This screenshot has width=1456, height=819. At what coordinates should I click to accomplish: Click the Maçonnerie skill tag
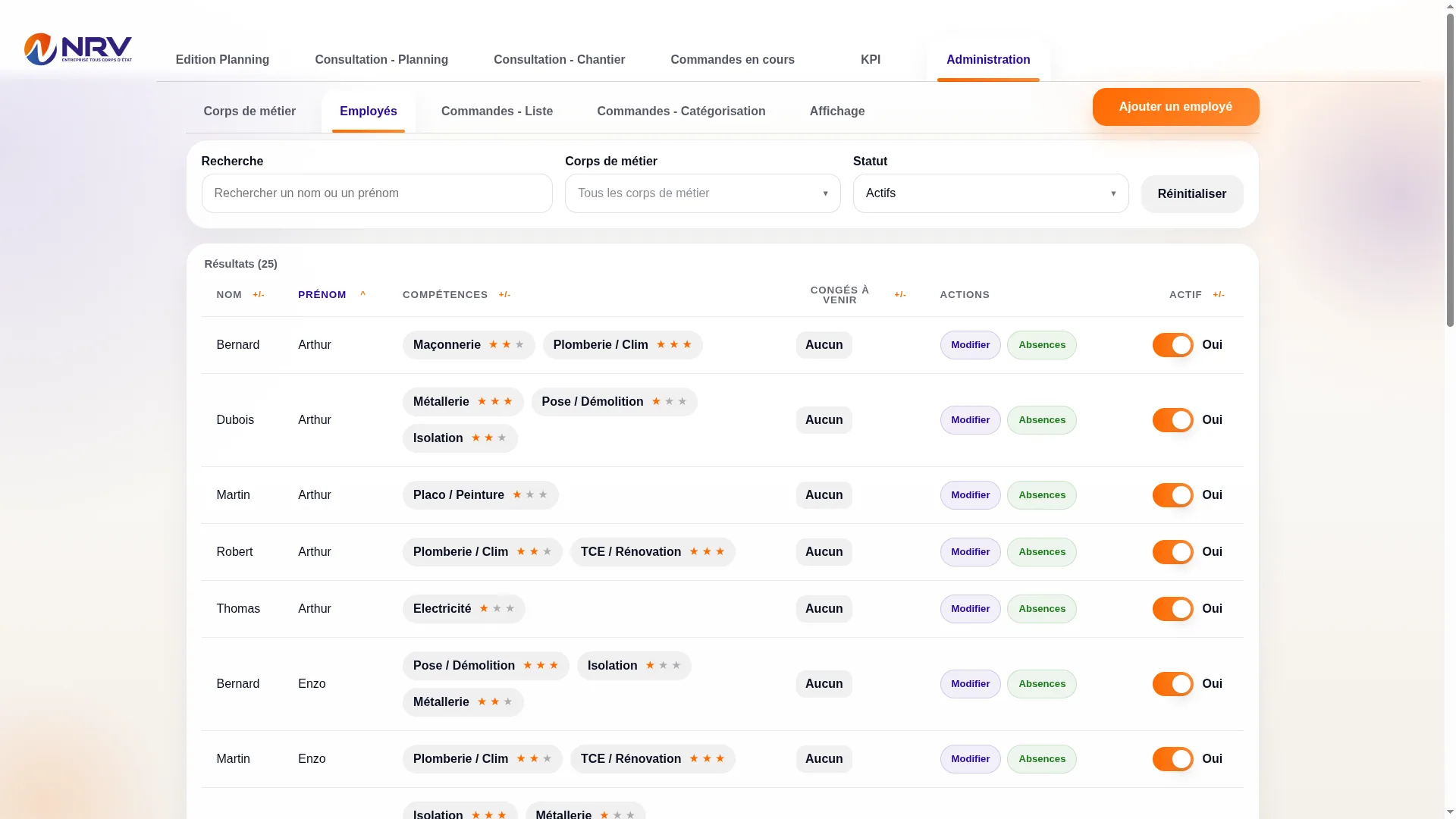point(469,345)
